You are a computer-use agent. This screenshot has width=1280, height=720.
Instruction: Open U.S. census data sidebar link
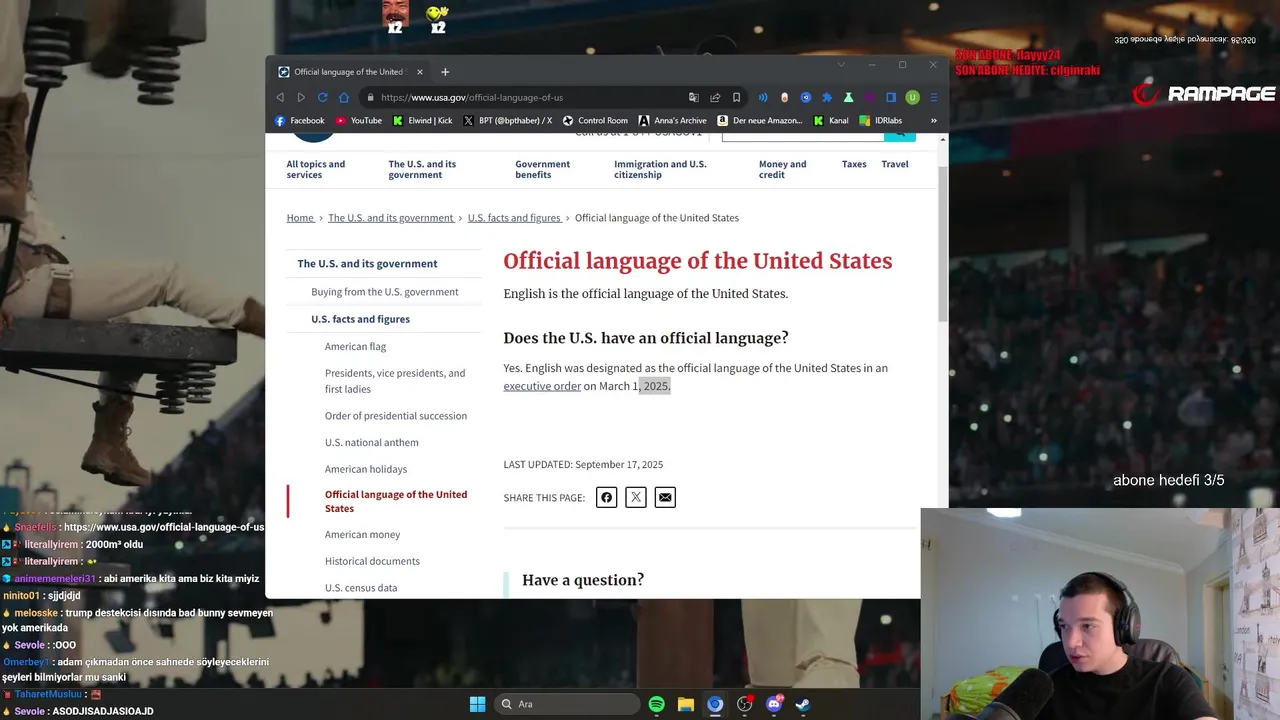[361, 588]
